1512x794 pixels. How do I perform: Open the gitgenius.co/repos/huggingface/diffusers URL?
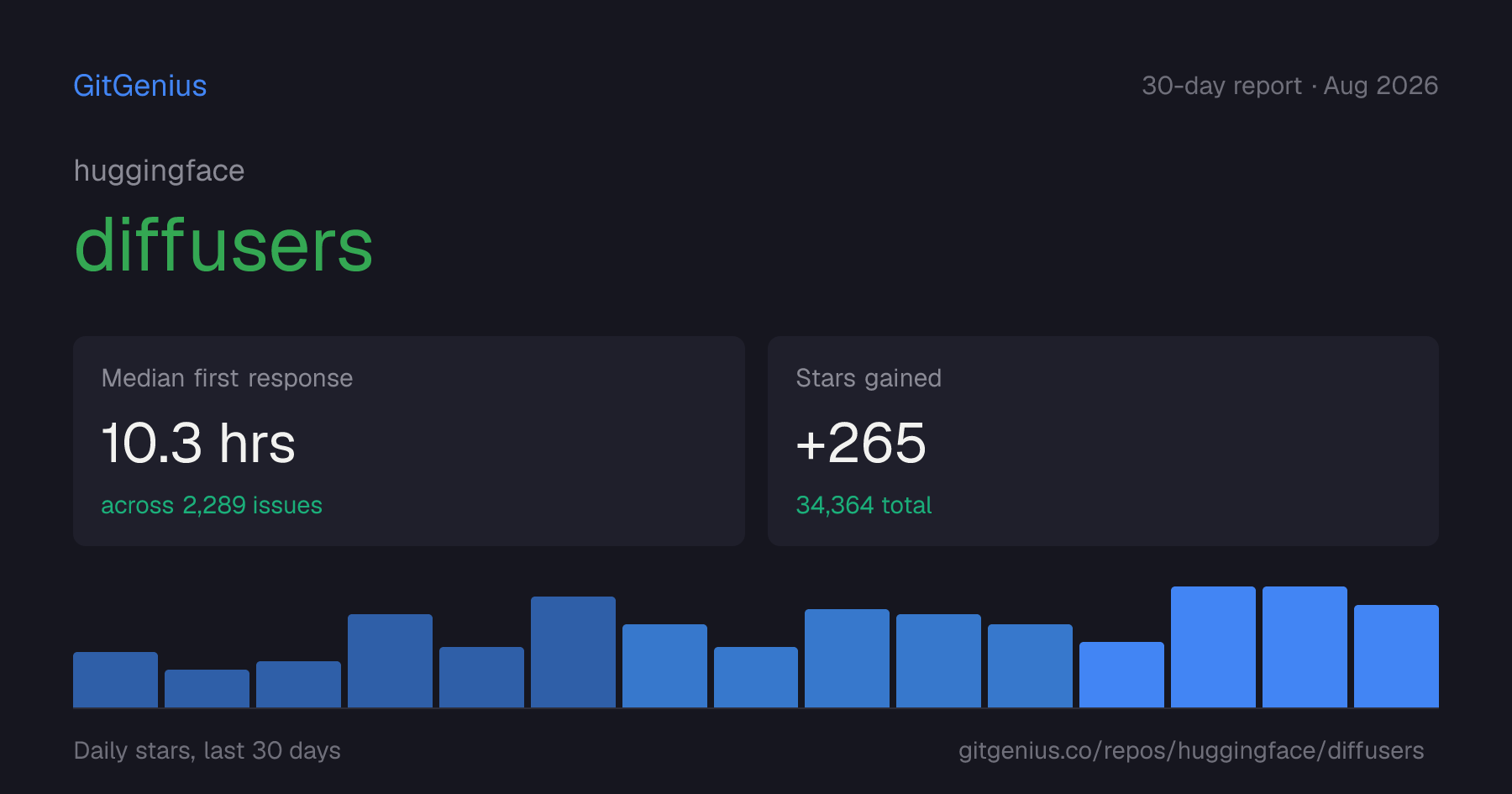(1191, 750)
